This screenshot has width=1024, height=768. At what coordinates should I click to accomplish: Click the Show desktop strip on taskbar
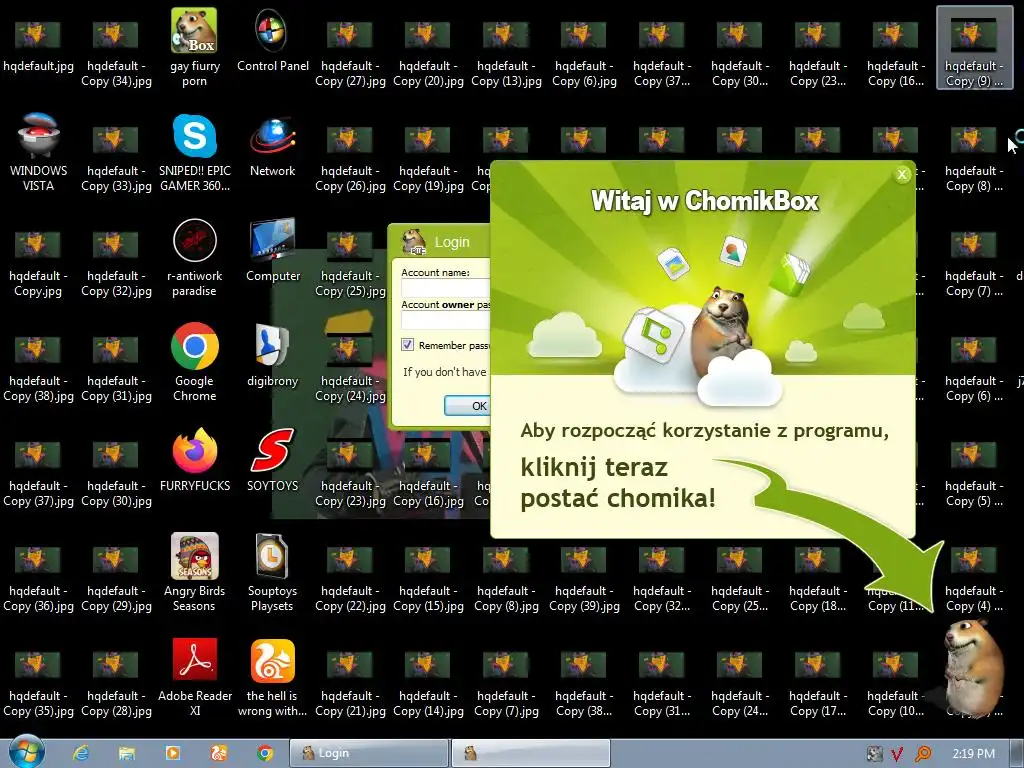click(x=1017, y=754)
